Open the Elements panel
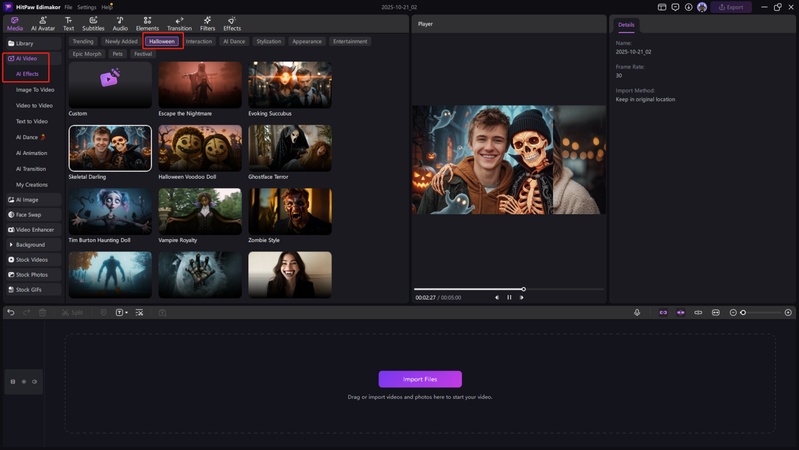Screen dimensions: 799x450 pyautogui.click(x=147, y=24)
